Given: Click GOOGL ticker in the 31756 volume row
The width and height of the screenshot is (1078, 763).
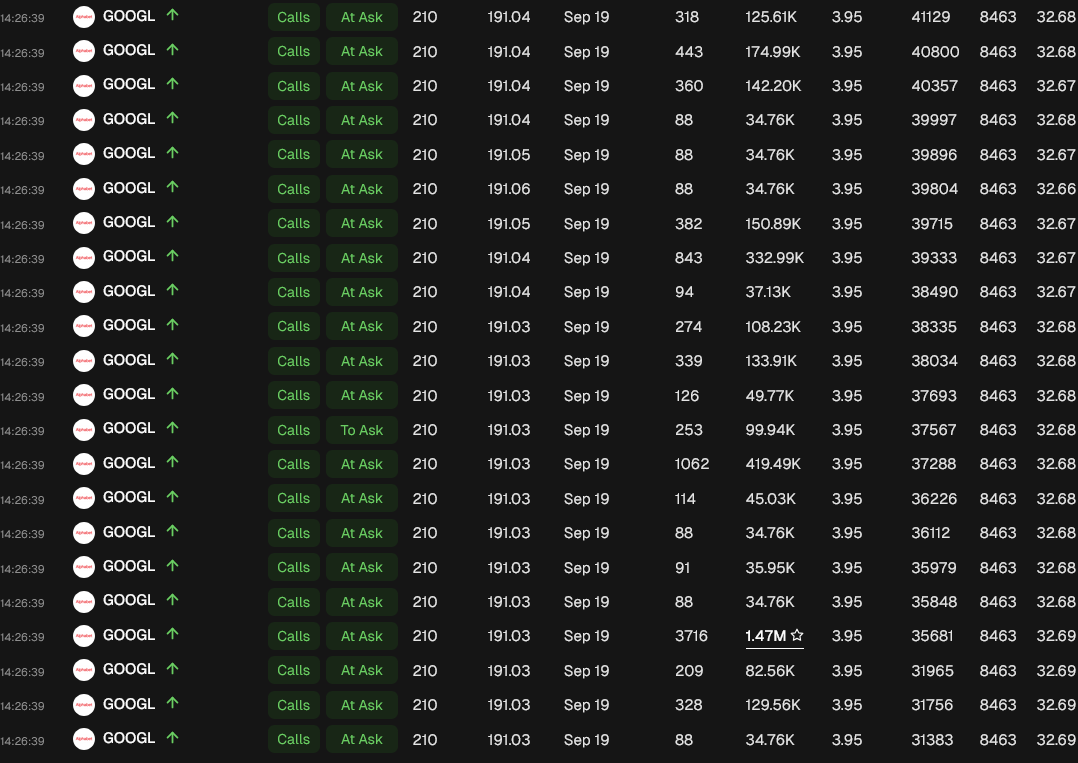Looking at the screenshot, I should (x=129, y=703).
